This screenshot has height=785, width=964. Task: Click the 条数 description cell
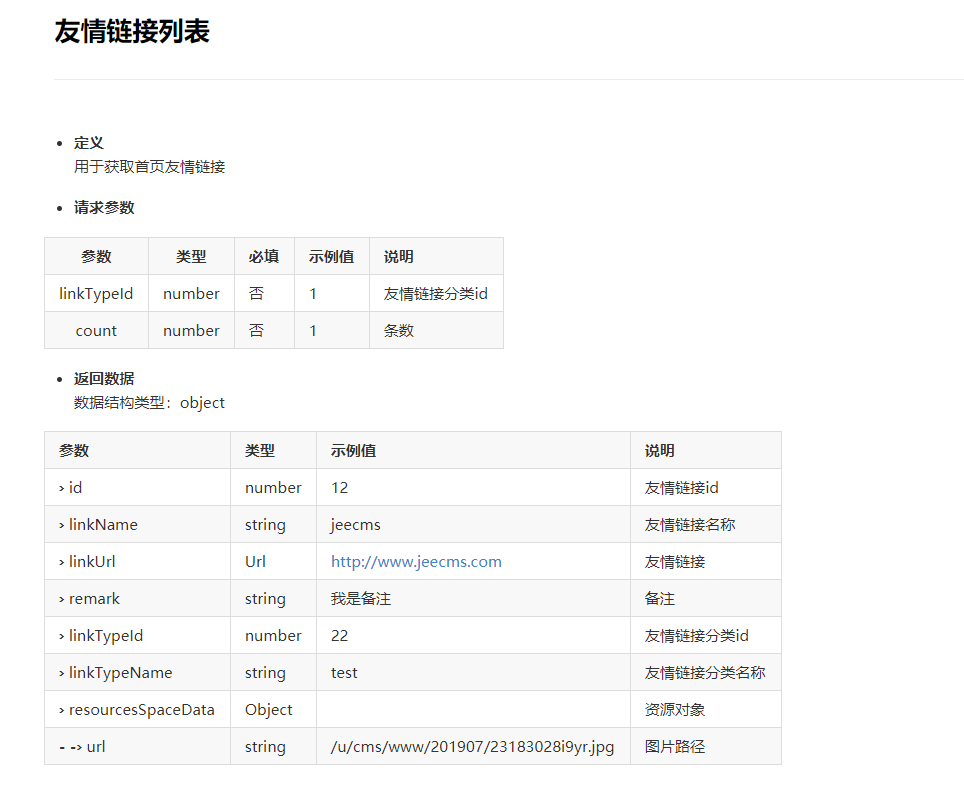(x=399, y=331)
